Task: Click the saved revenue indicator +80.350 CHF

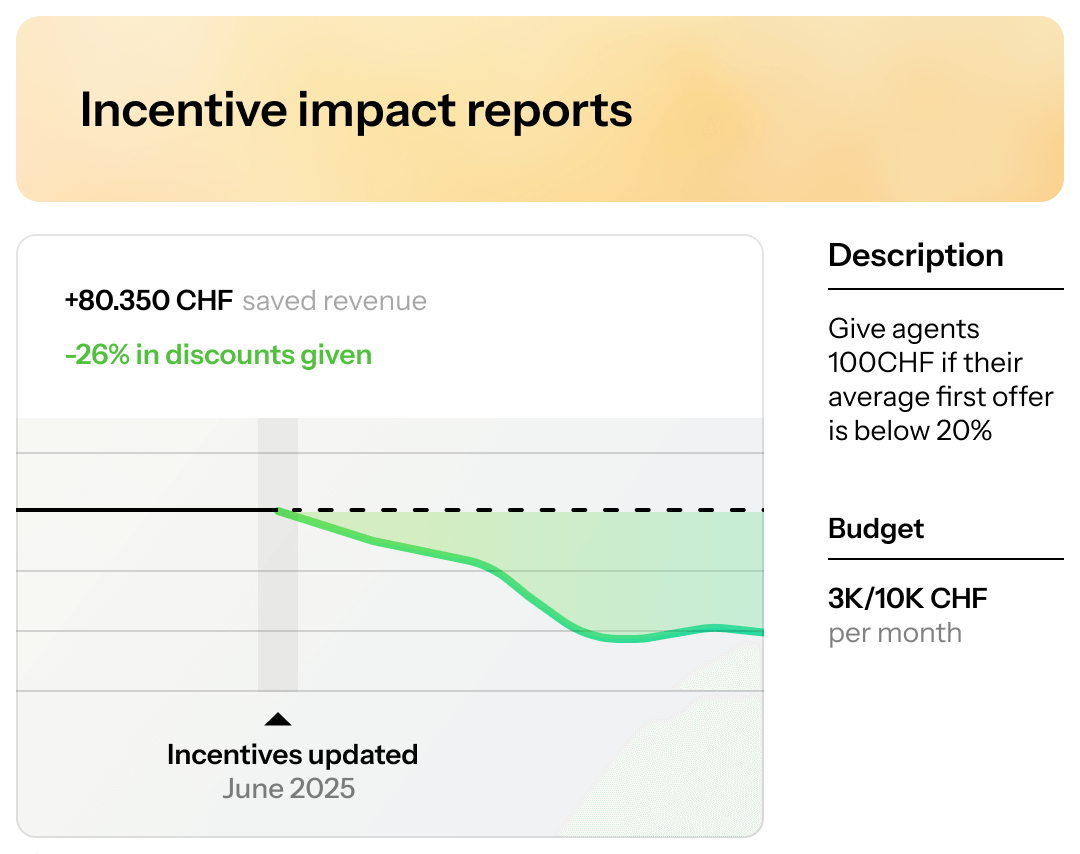Action: click(x=149, y=300)
